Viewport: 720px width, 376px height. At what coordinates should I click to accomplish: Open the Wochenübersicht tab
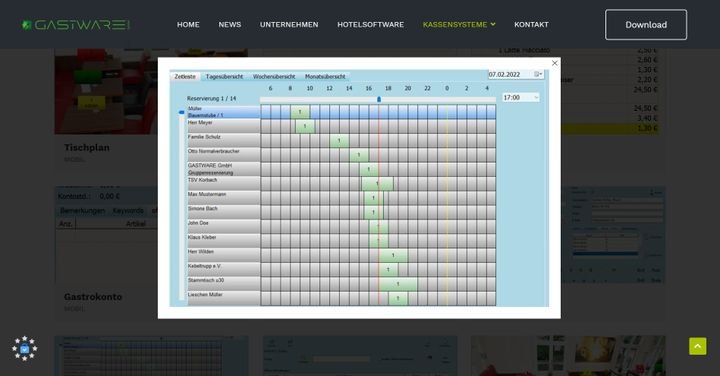pyautogui.click(x=274, y=77)
